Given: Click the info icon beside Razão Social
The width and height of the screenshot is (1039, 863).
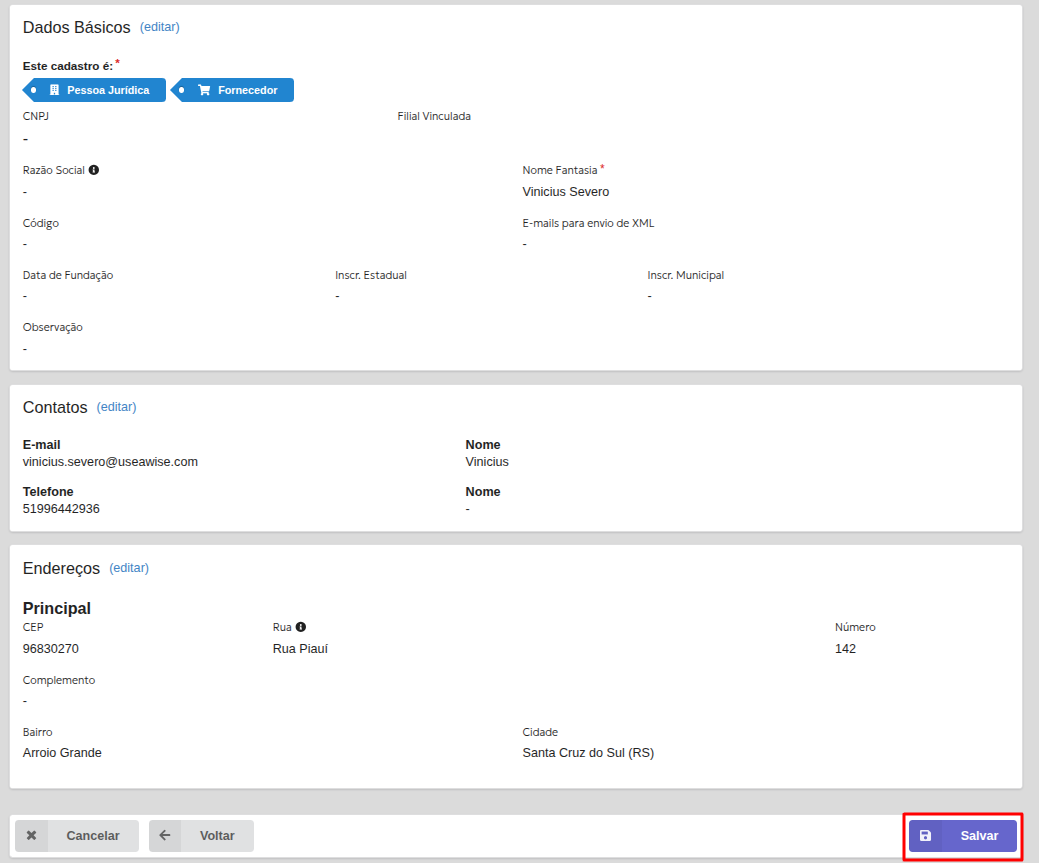Looking at the screenshot, I should click(x=94, y=170).
